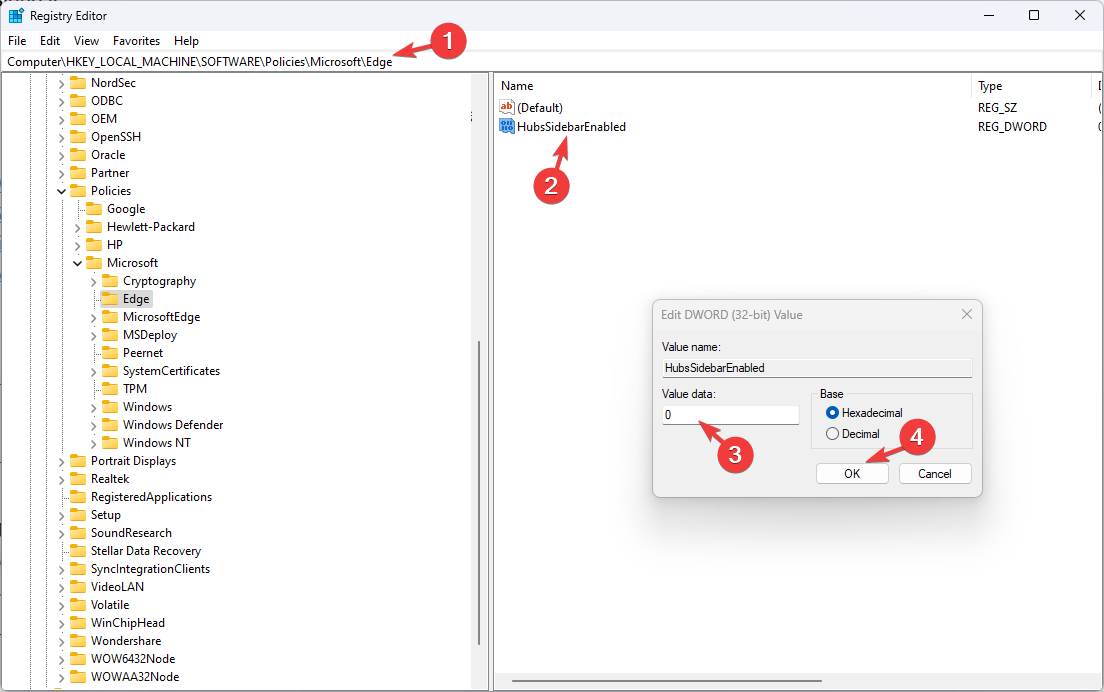Expand the Cryptography tree node

94,282
